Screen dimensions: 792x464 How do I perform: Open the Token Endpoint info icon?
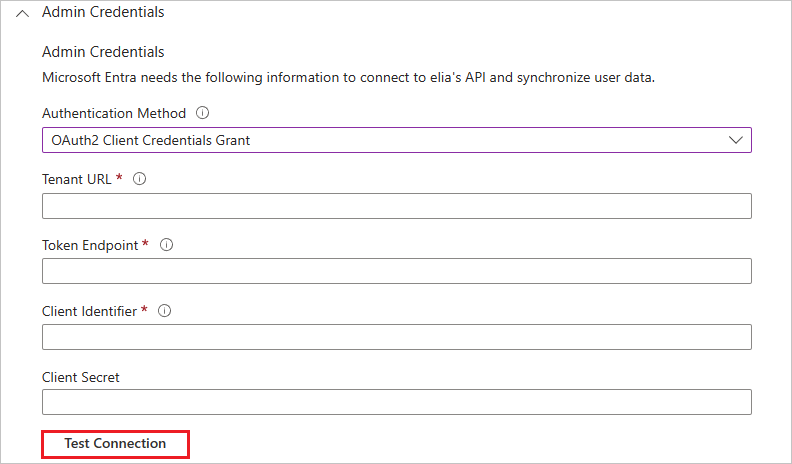166,245
